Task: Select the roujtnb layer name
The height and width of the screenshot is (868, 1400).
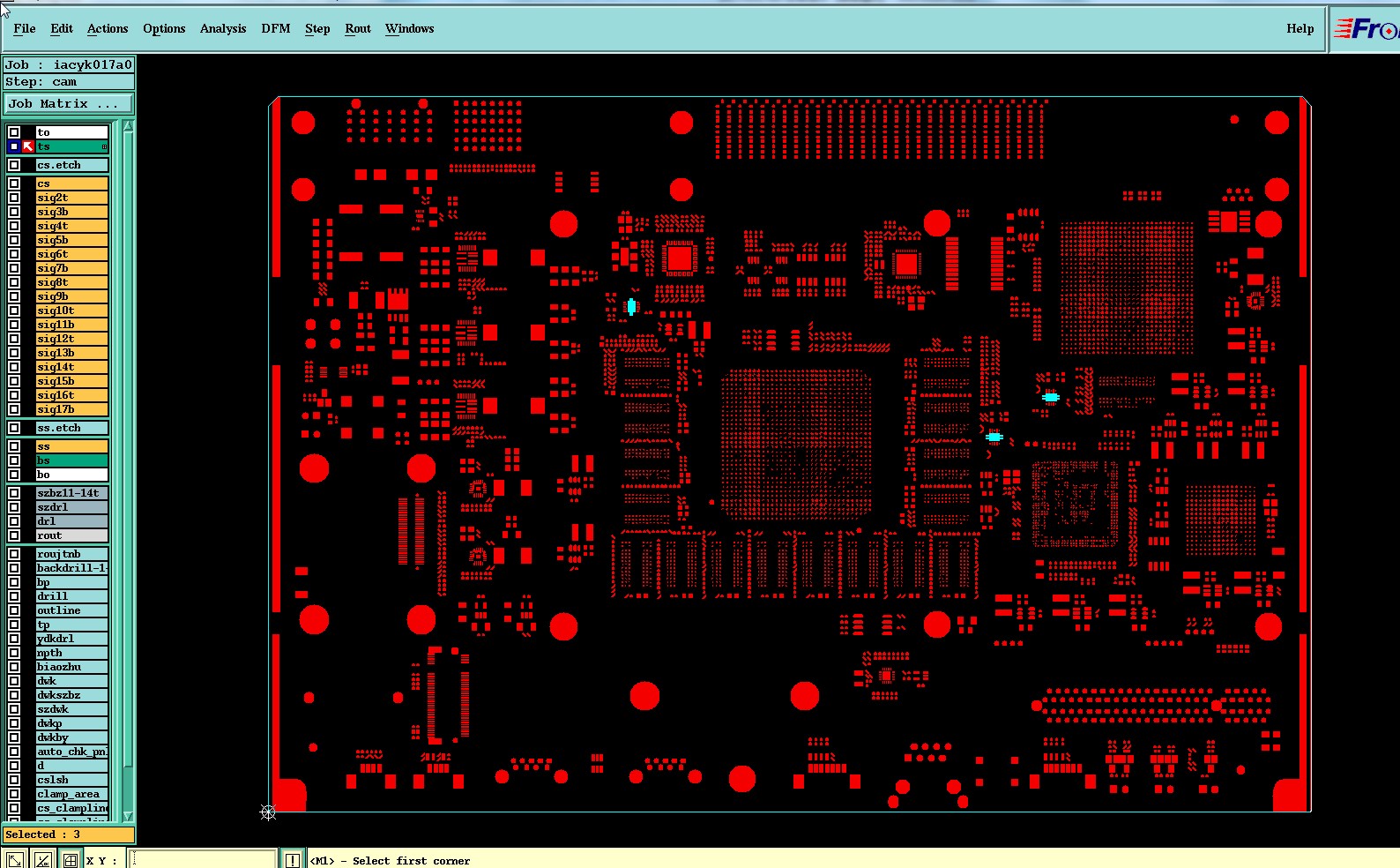Action: pos(72,554)
